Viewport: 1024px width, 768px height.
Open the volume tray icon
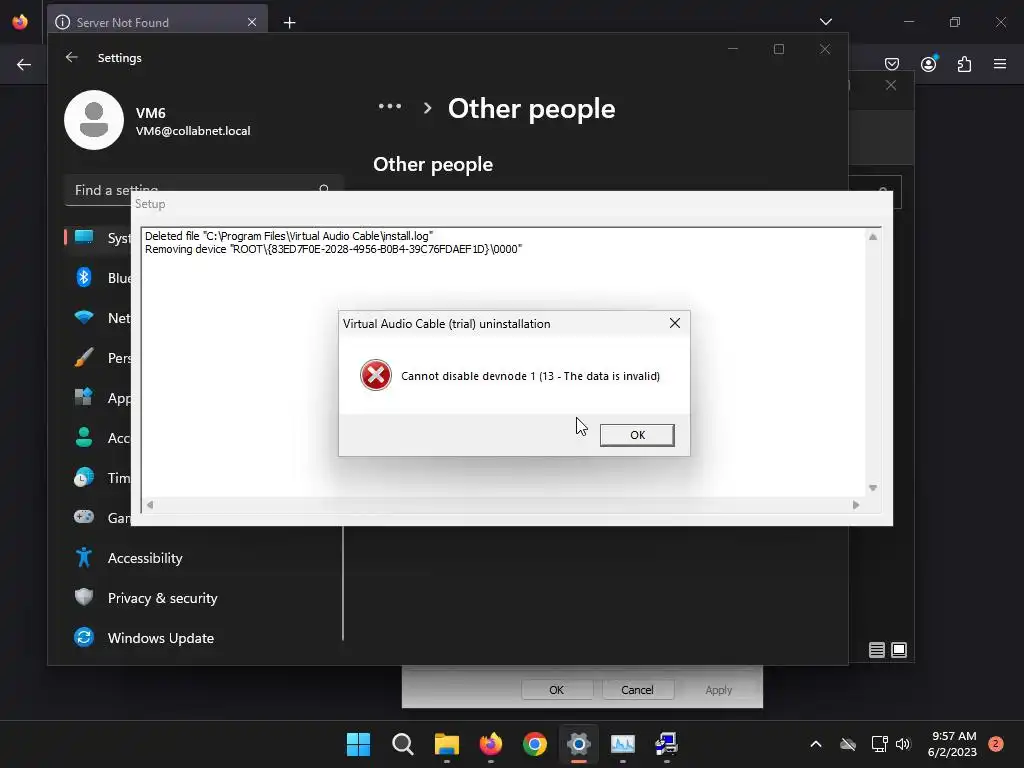pyautogui.click(x=903, y=744)
